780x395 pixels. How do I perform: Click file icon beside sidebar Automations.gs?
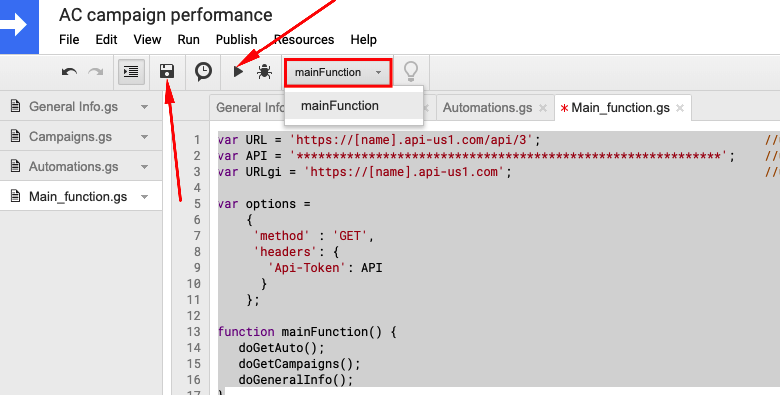(x=15, y=166)
